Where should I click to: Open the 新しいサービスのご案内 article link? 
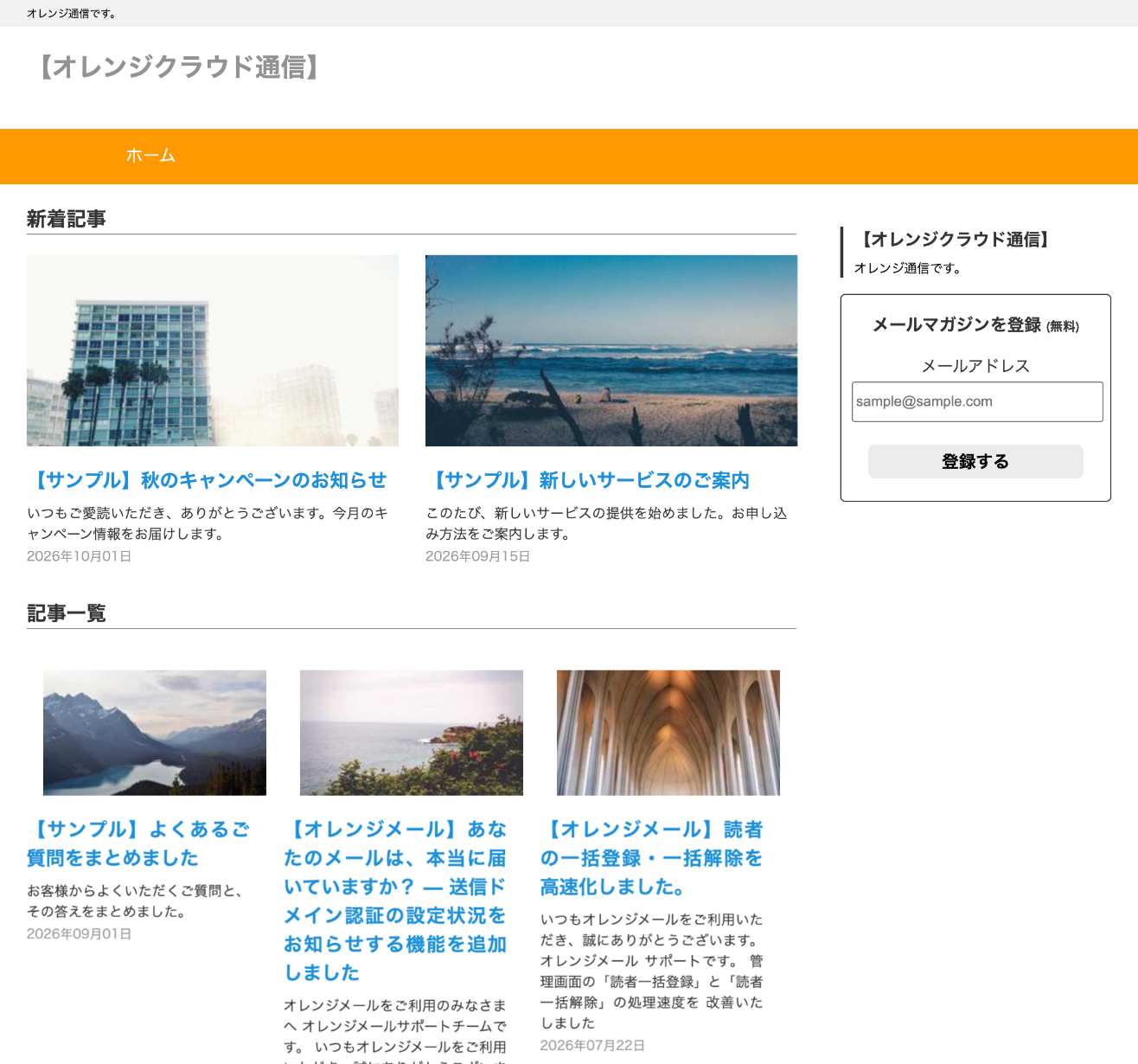click(x=587, y=480)
